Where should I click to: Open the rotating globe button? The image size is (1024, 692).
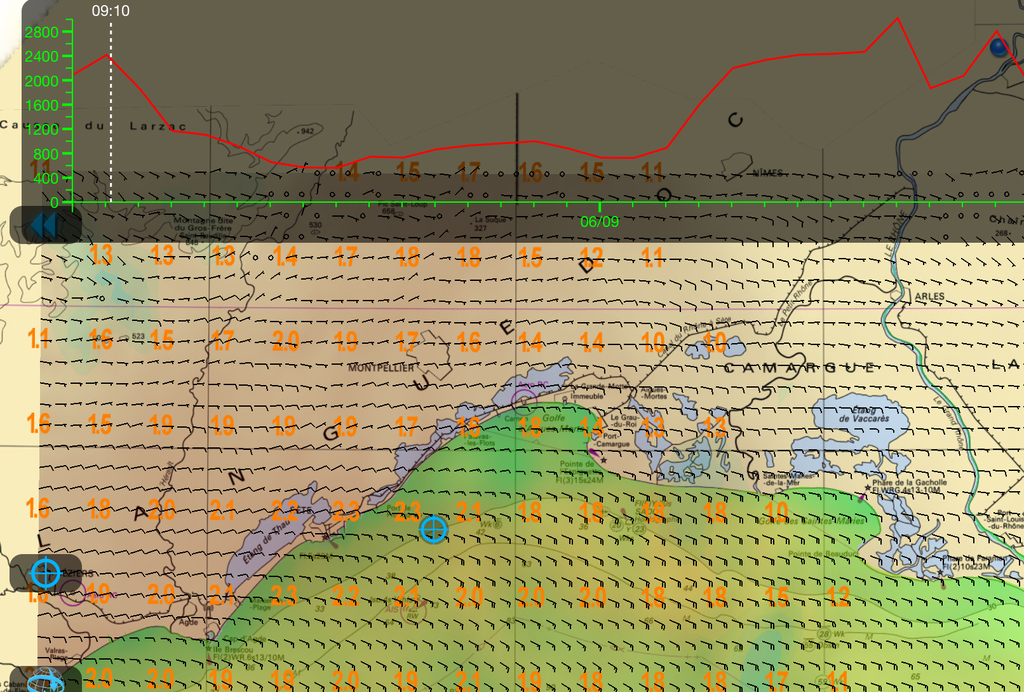point(46,680)
